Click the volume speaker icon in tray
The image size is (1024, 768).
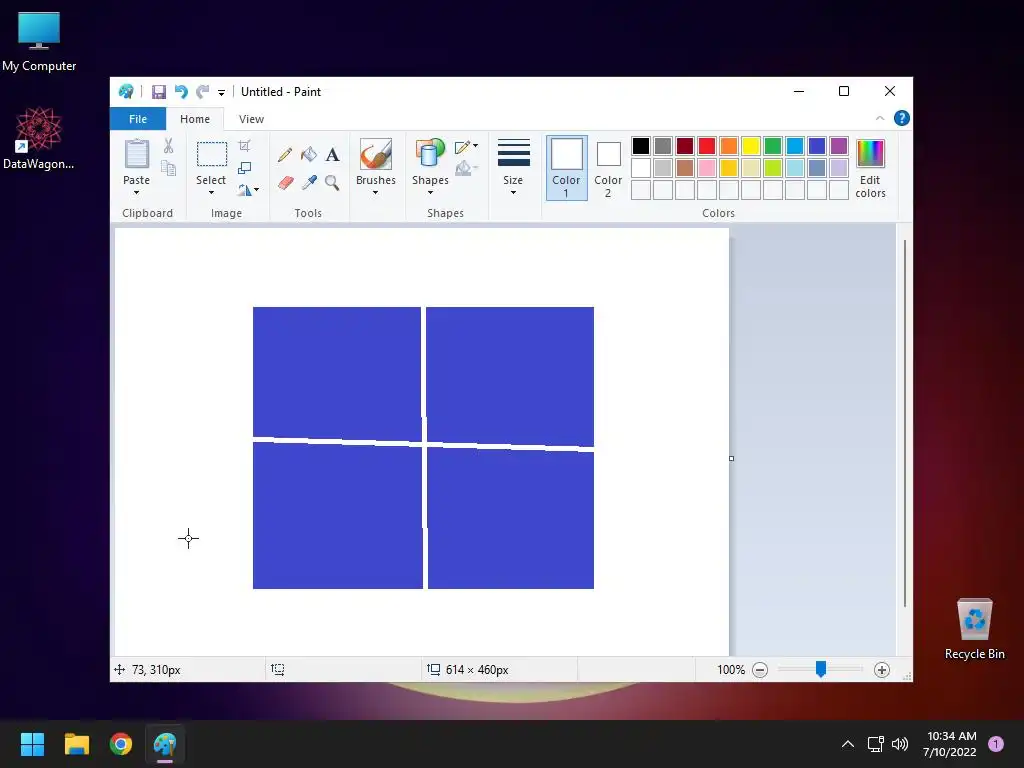click(x=900, y=744)
